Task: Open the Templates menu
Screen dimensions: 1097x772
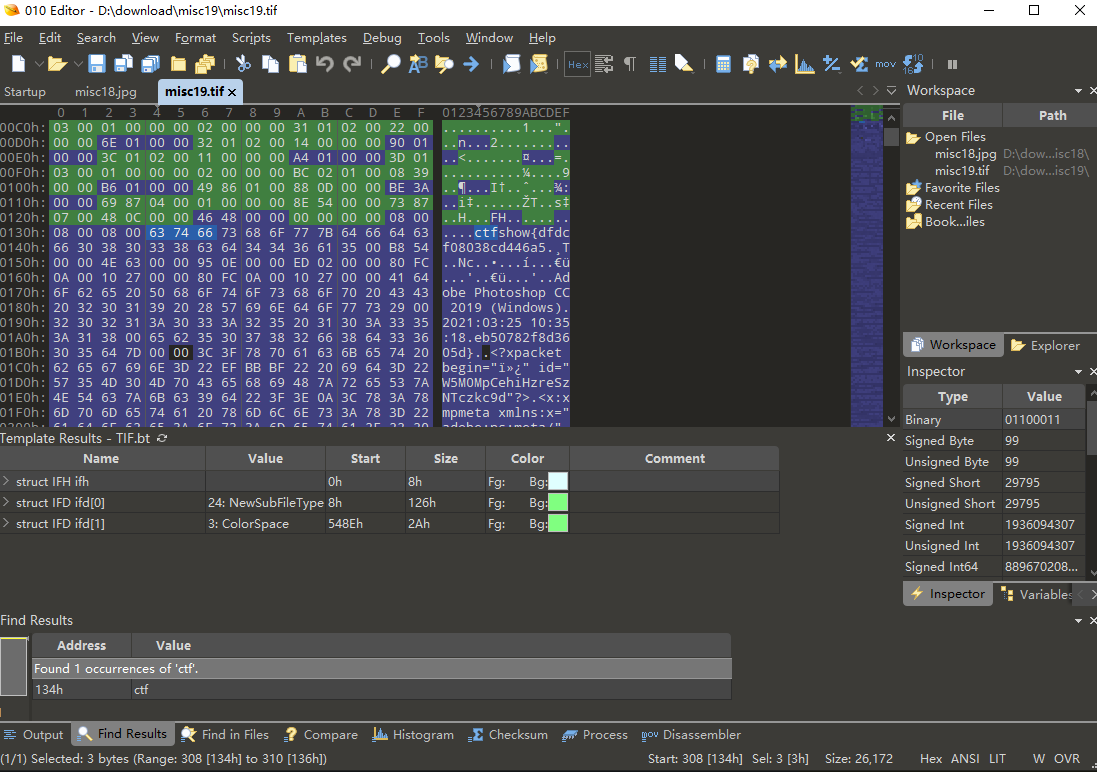Action: (x=316, y=38)
